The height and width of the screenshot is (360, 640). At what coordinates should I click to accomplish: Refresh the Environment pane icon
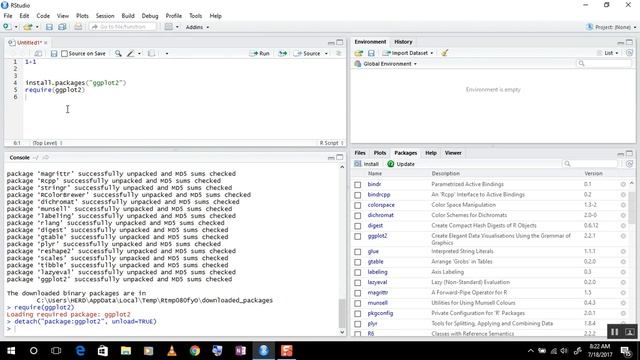(629, 53)
